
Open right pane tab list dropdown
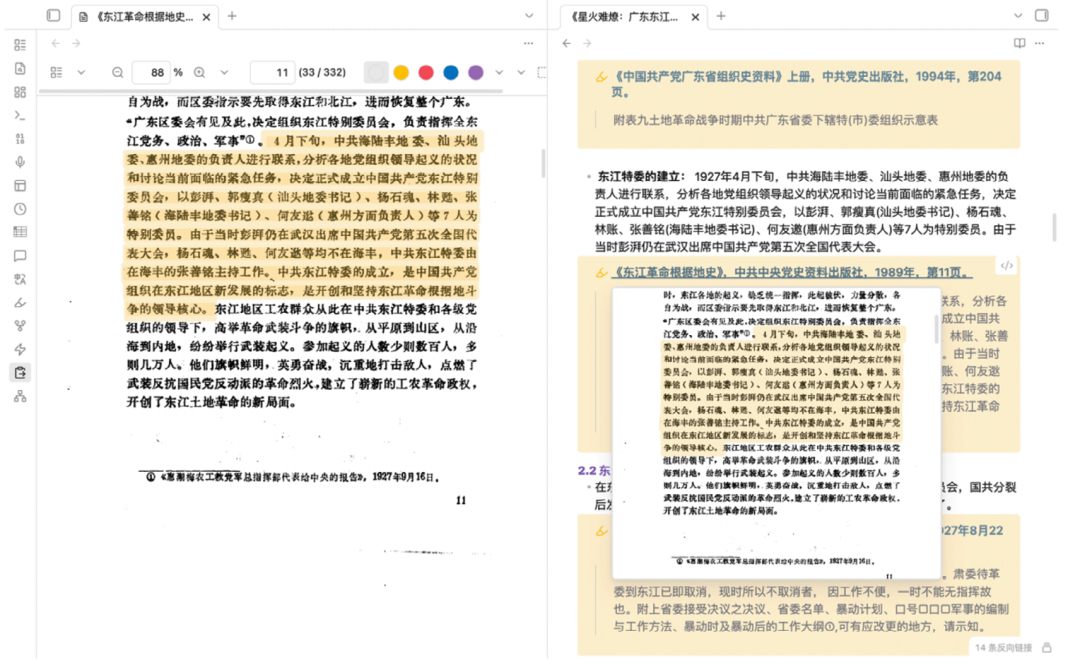tap(1018, 16)
